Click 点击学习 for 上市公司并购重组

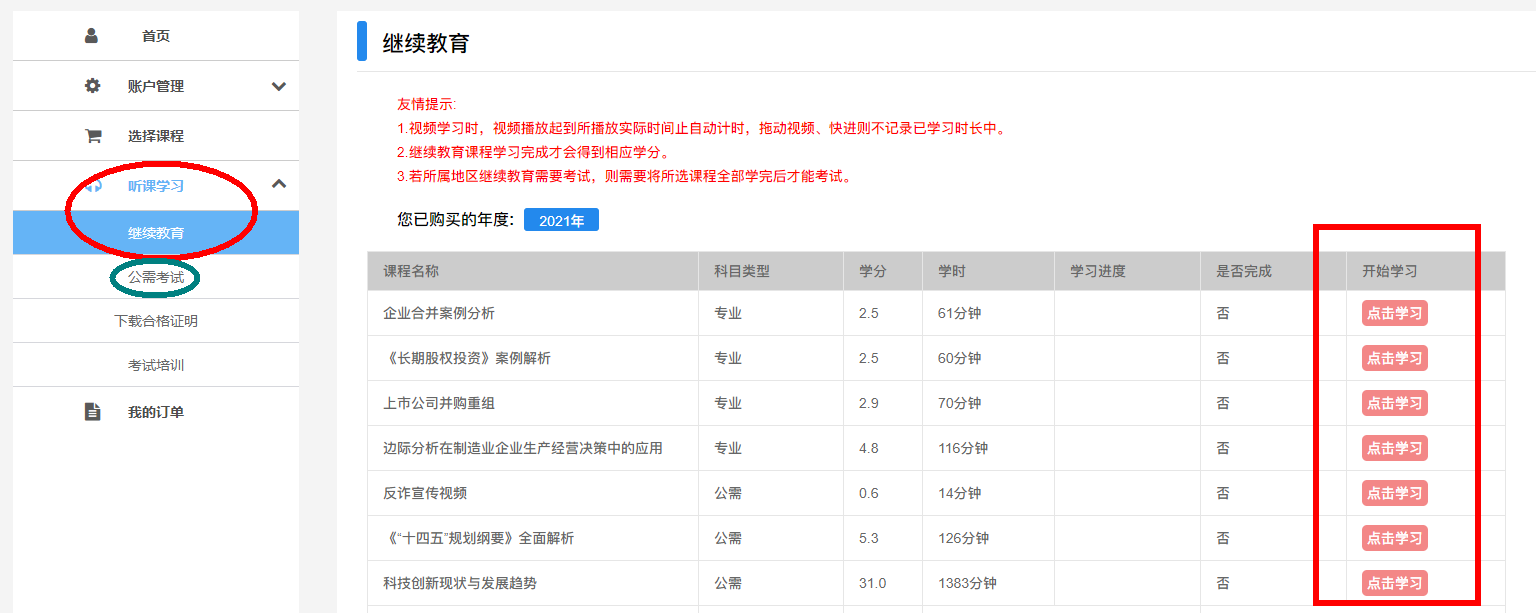coord(1394,403)
